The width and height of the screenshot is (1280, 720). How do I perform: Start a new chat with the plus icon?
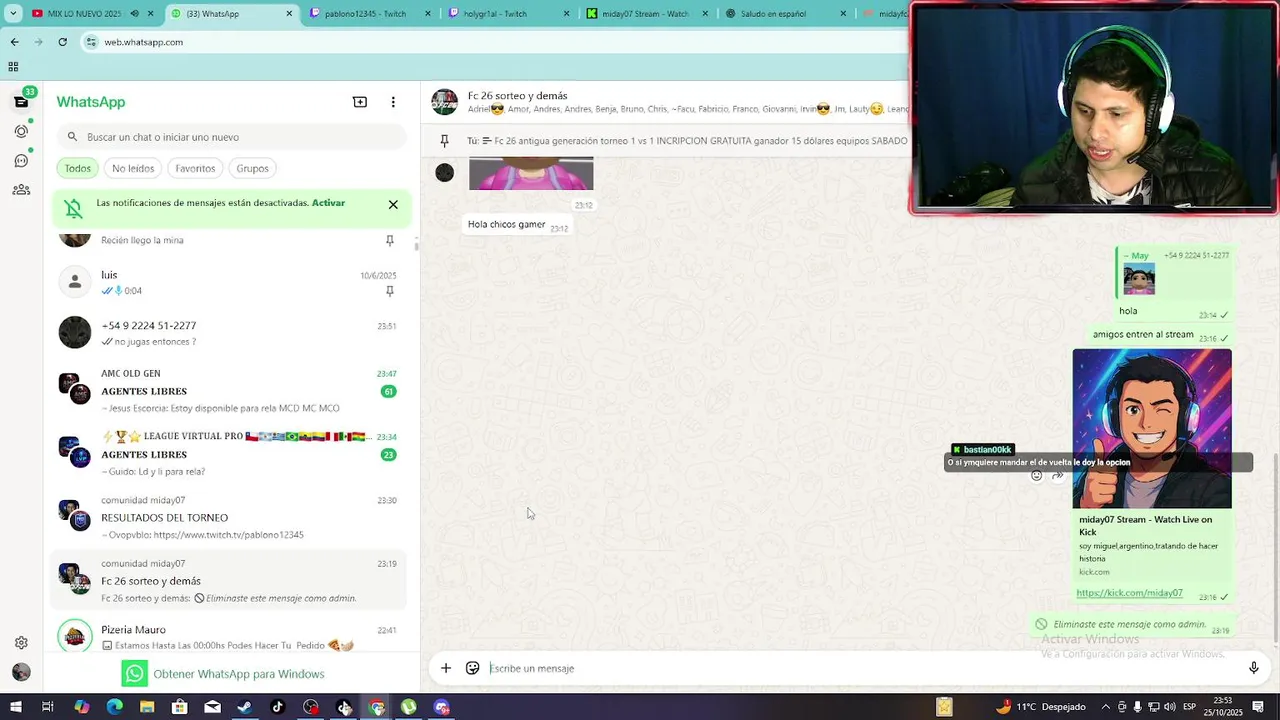(360, 102)
